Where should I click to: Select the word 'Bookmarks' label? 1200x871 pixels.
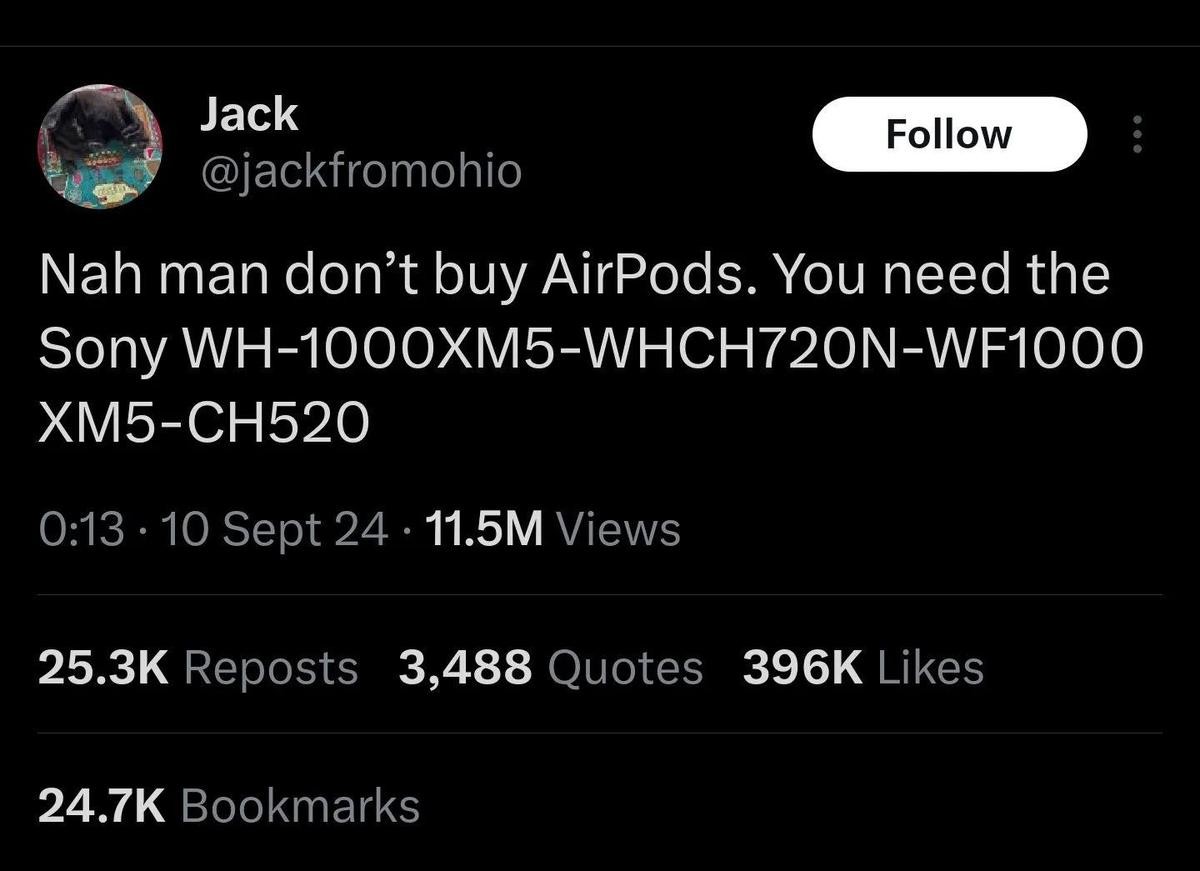300,805
